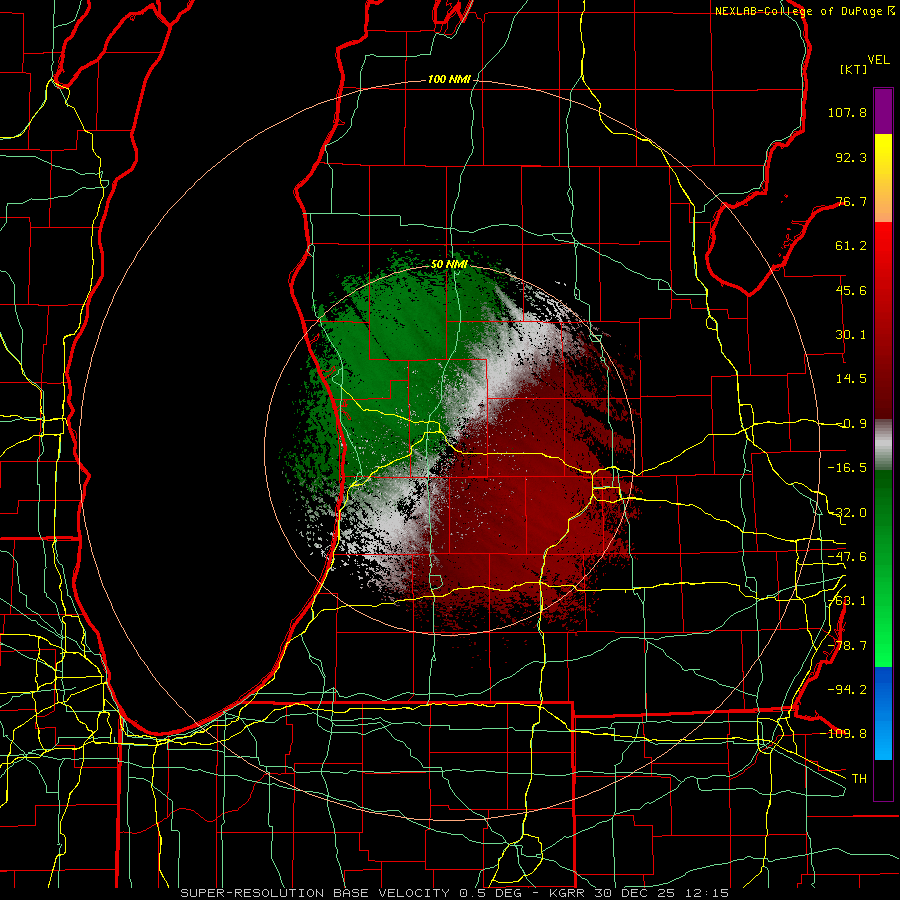This screenshot has width=900, height=900.
Task: Click the purple segment of the velocity scale
Action: tap(883, 111)
